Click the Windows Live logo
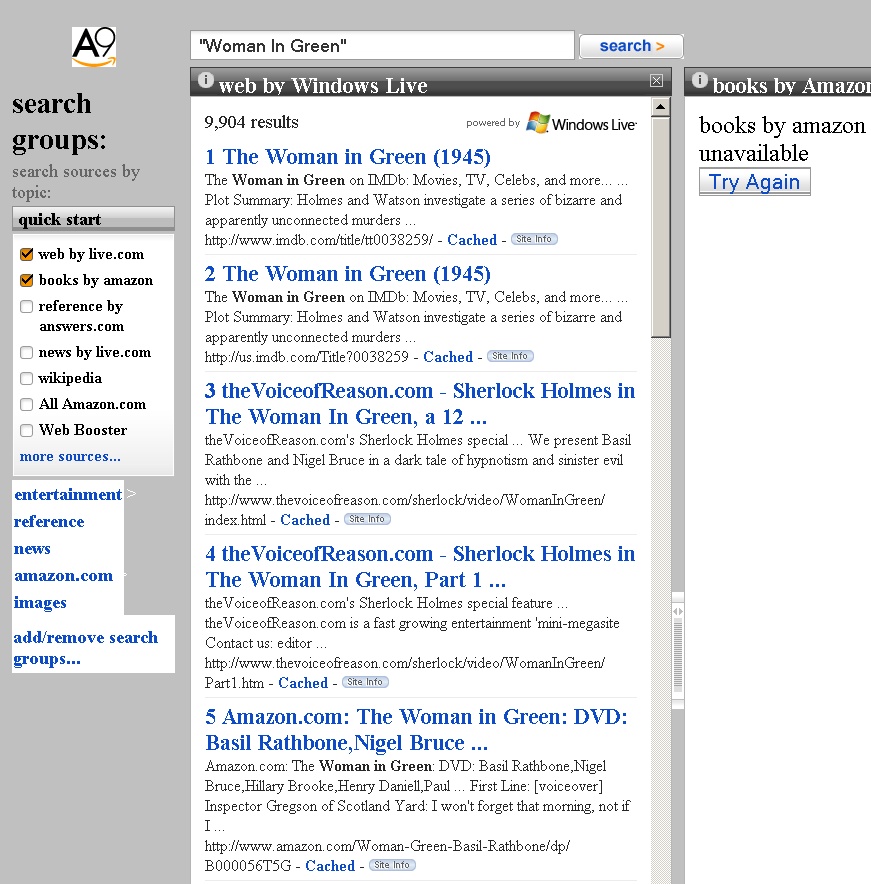 (x=582, y=123)
